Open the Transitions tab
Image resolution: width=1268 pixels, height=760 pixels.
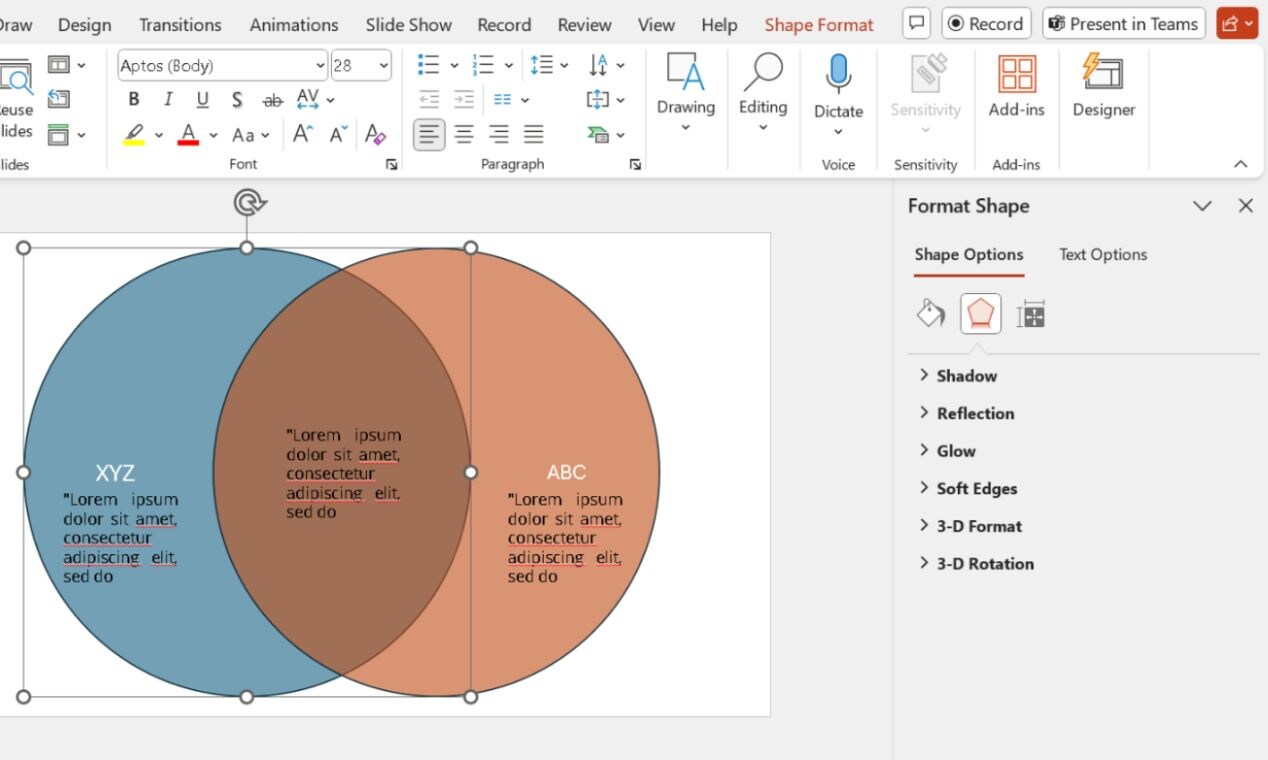[180, 25]
